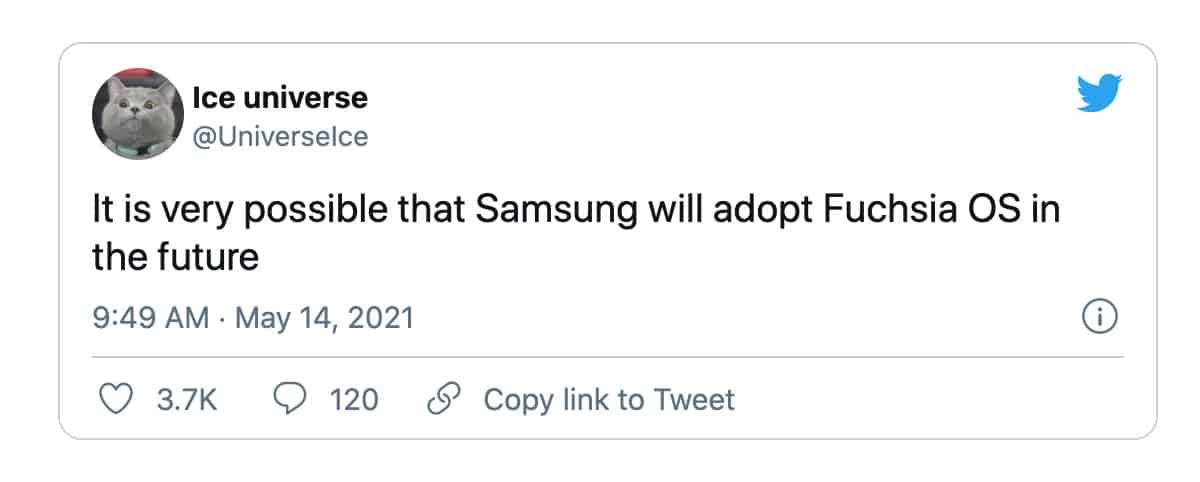Viewport: 1200px width, 482px height.
Task: Open the cat profile avatar
Action: (x=136, y=116)
